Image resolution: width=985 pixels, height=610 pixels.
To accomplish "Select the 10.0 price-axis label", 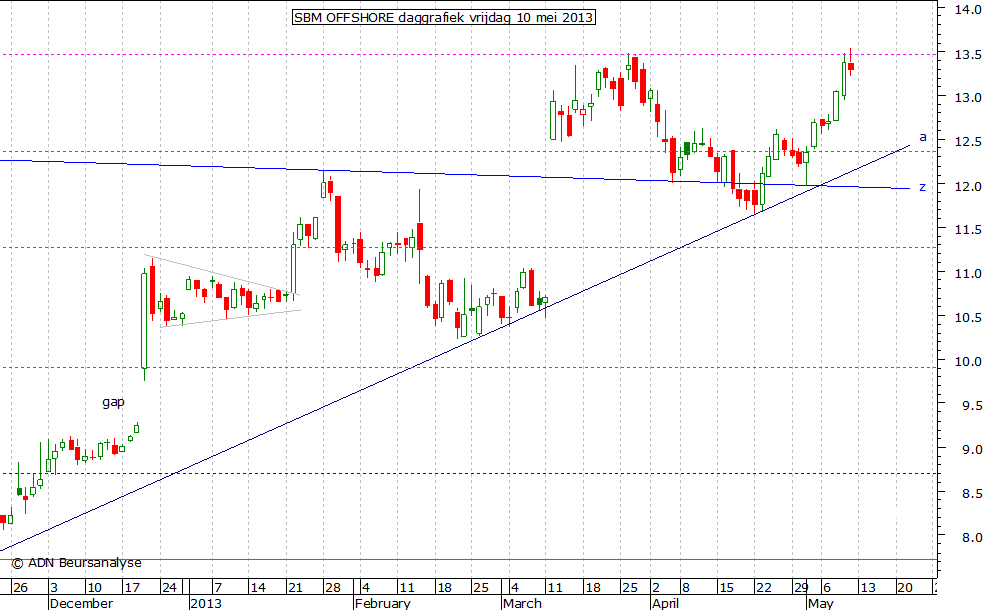I will (x=969, y=362).
